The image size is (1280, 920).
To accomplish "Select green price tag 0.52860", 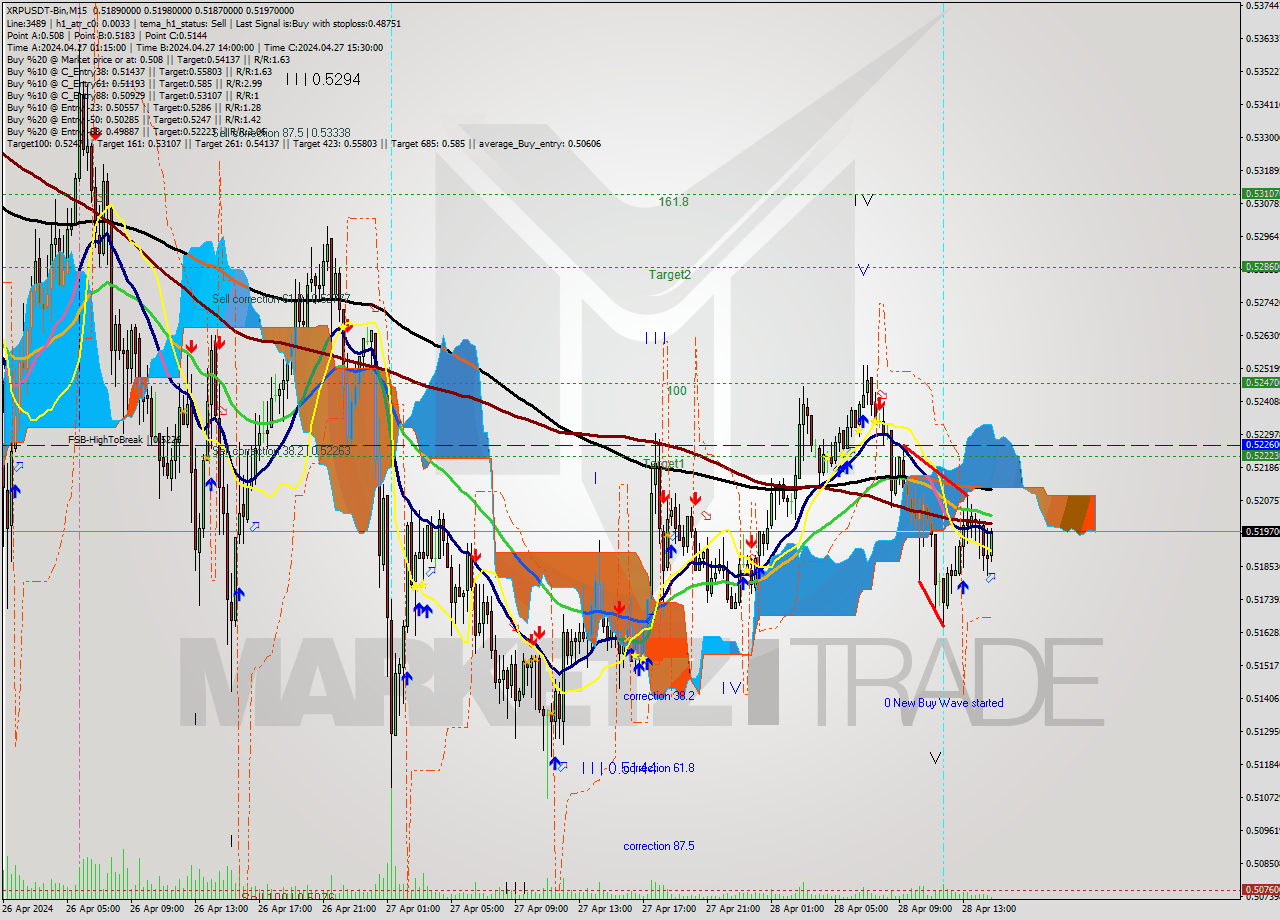I will coord(1260,267).
